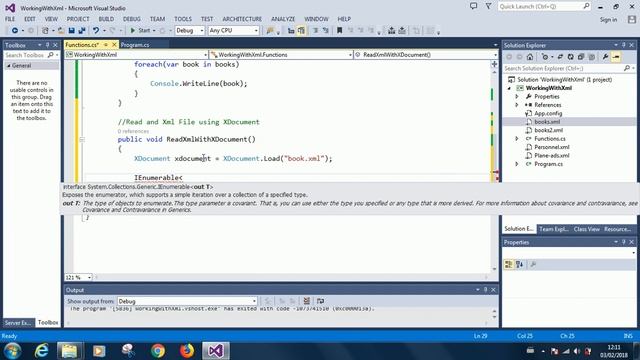Collapse the WorkingWithXml project node
Image resolution: width=640 pixels, height=360 pixels.
pos(509,88)
